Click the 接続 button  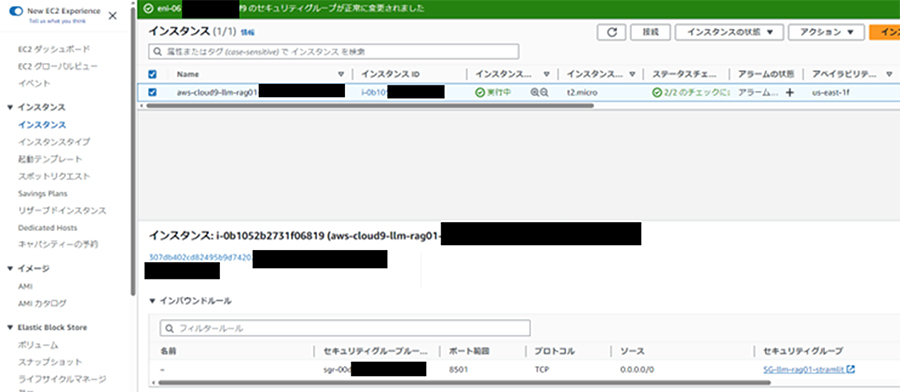pyautogui.click(x=650, y=32)
